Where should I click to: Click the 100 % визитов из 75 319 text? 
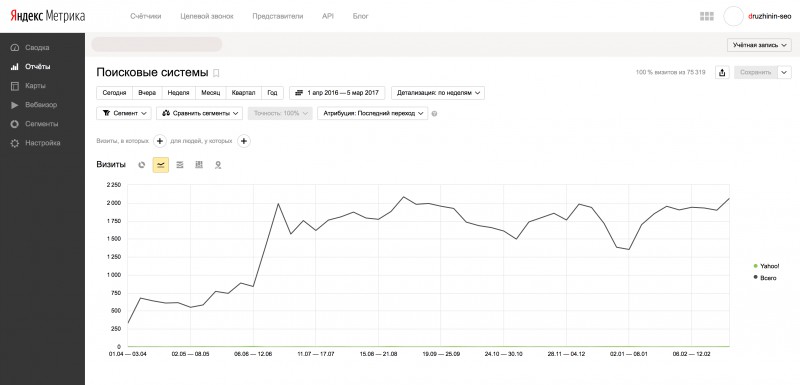click(x=670, y=72)
